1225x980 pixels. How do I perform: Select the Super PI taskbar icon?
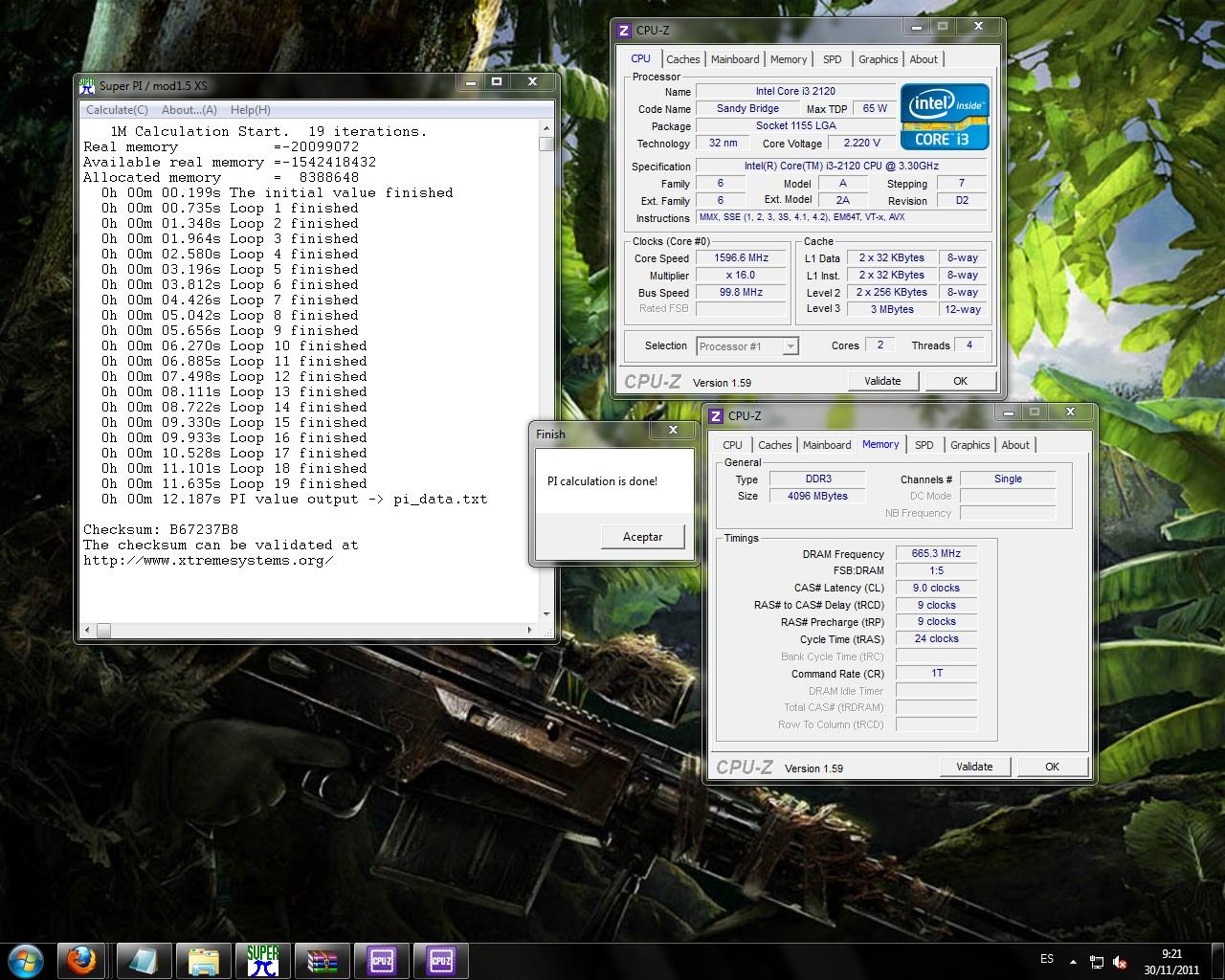(263, 960)
